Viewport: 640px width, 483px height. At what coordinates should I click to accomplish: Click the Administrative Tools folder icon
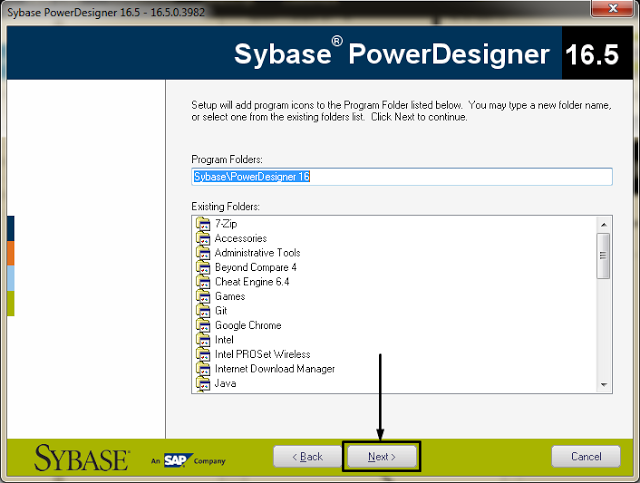tap(203, 253)
